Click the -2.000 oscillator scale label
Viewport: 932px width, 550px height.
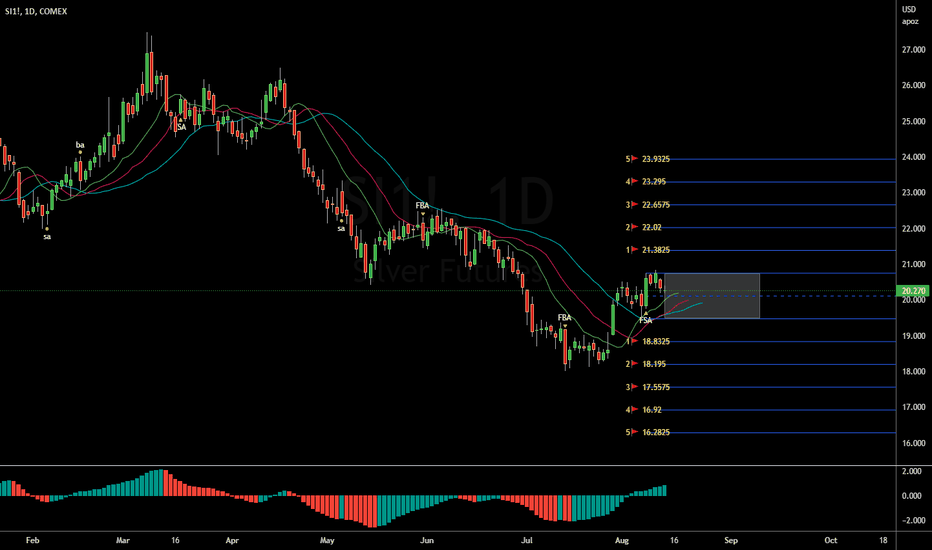pyautogui.click(x=911, y=520)
